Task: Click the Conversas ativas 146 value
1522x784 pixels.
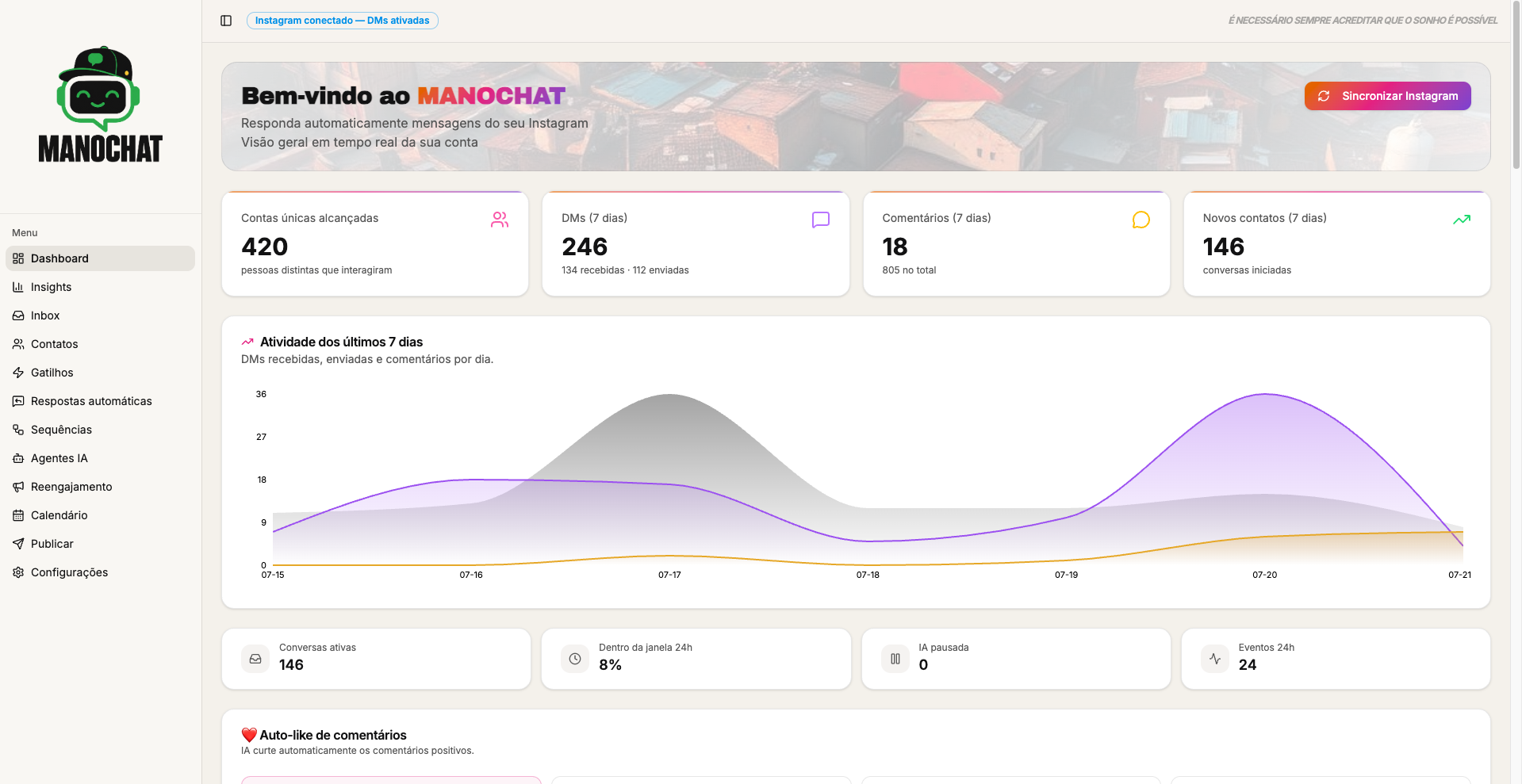Action: tap(291, 665)
